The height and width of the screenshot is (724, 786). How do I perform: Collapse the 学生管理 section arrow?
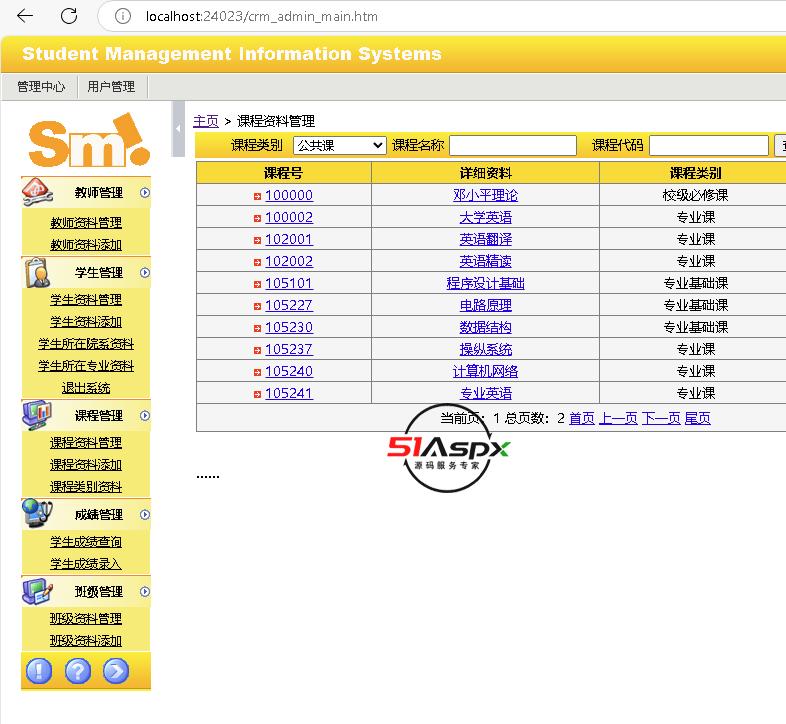click(x=145, y=273)
